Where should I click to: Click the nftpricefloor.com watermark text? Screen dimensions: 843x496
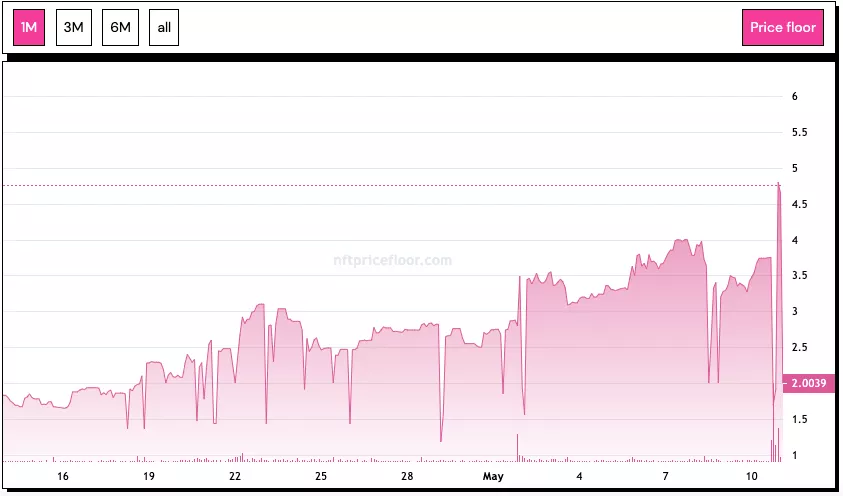[392, 260]
